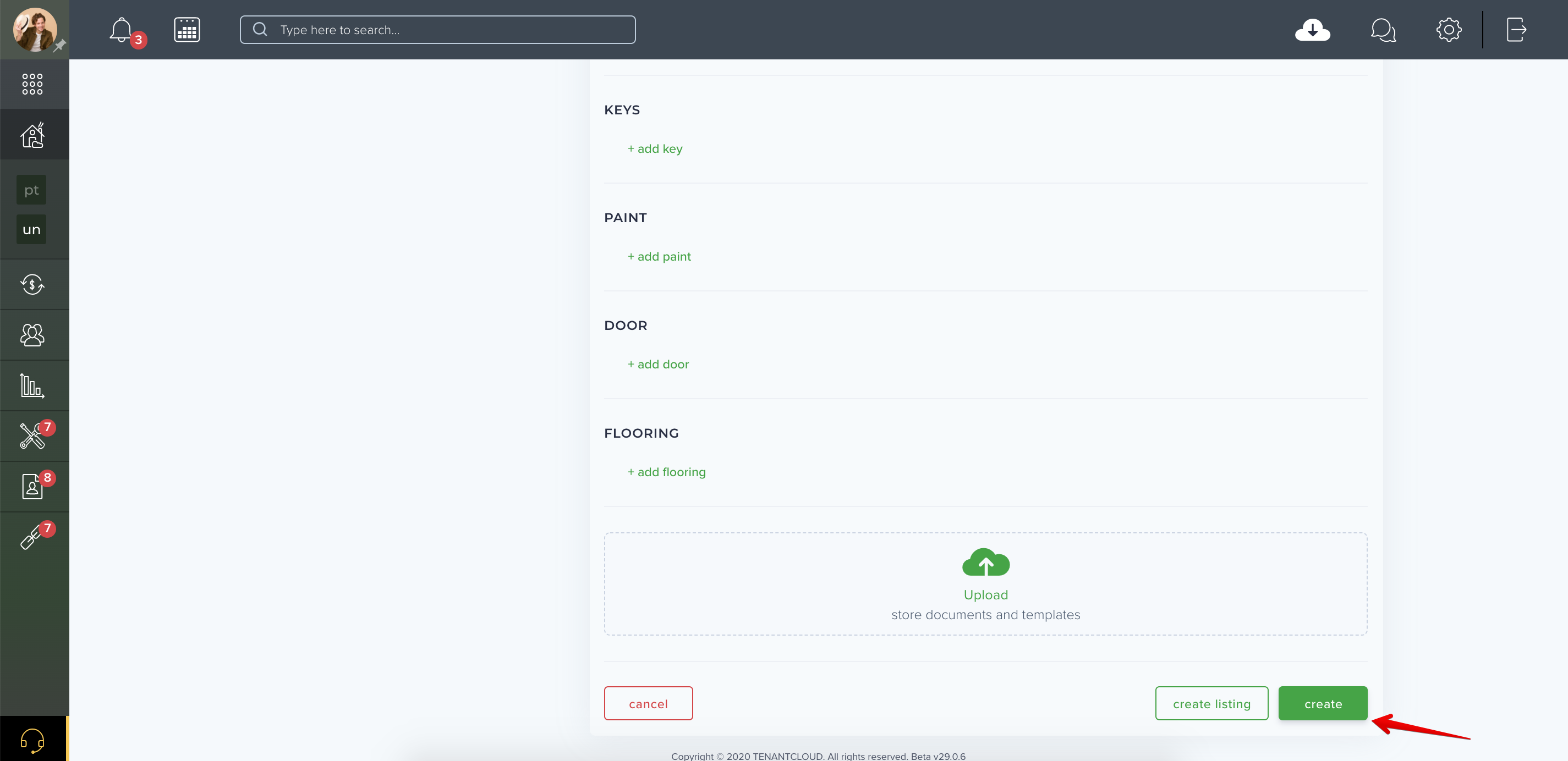The width and height of the screenshot is (1568, 761).
Task: Click the DOOR section heading
Action: pyautogui.click(x=625, y=325)
